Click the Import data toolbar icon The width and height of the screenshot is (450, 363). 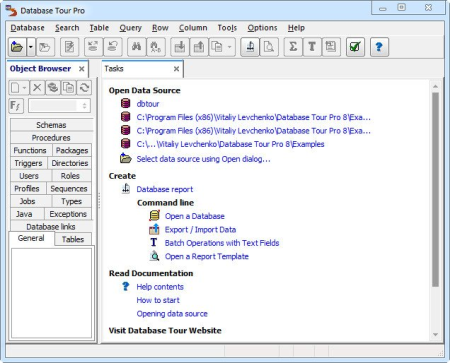[180, 47]
